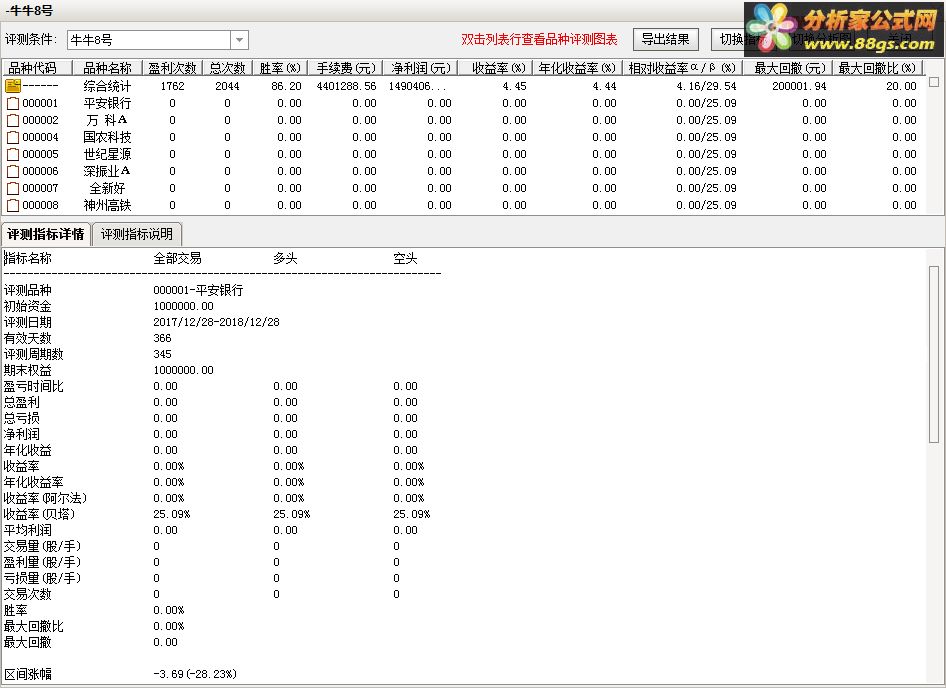The image size is (946, 688).
Task: Click the document icon beside 000007
Action: coord(13,188)
